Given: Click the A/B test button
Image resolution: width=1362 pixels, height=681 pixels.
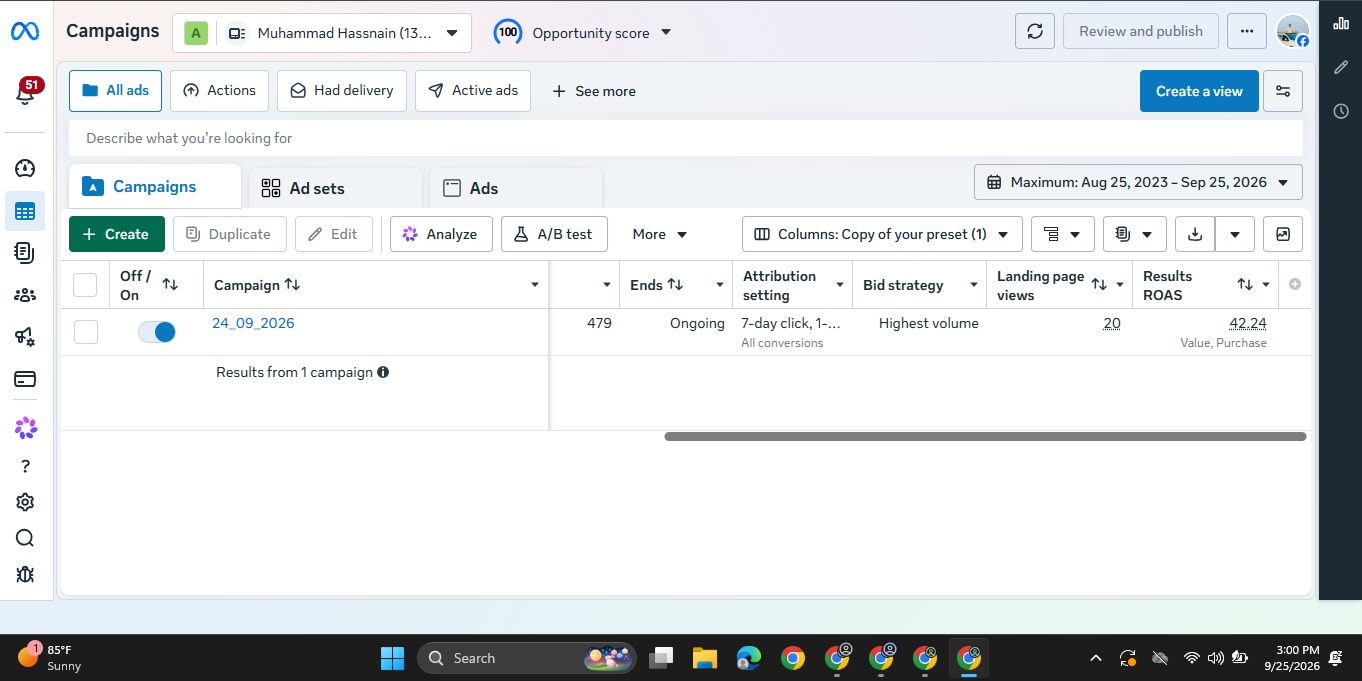Looking at the screenshot, I should 554,234.
